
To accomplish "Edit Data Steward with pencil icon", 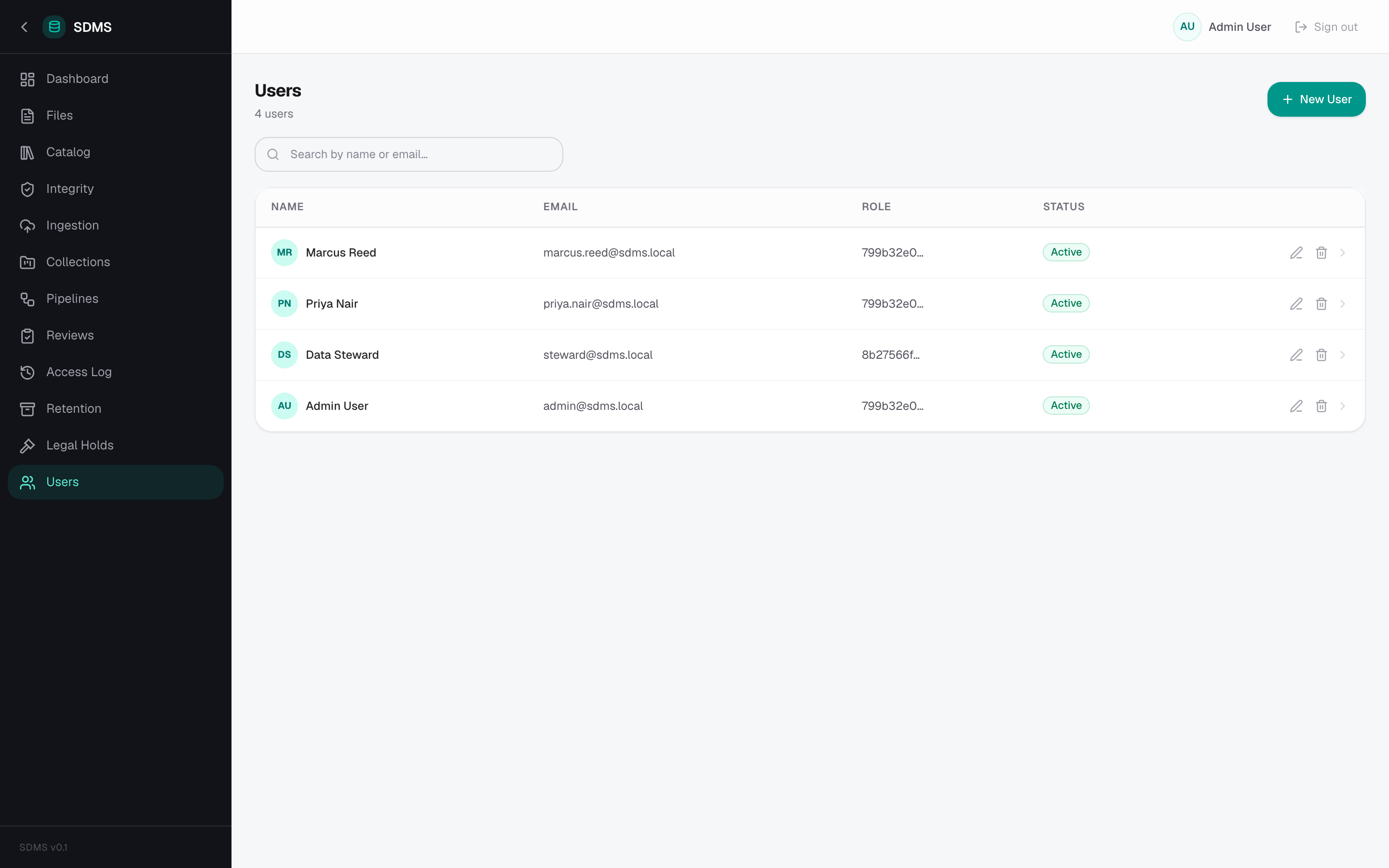I will (x=1296, y=355).
